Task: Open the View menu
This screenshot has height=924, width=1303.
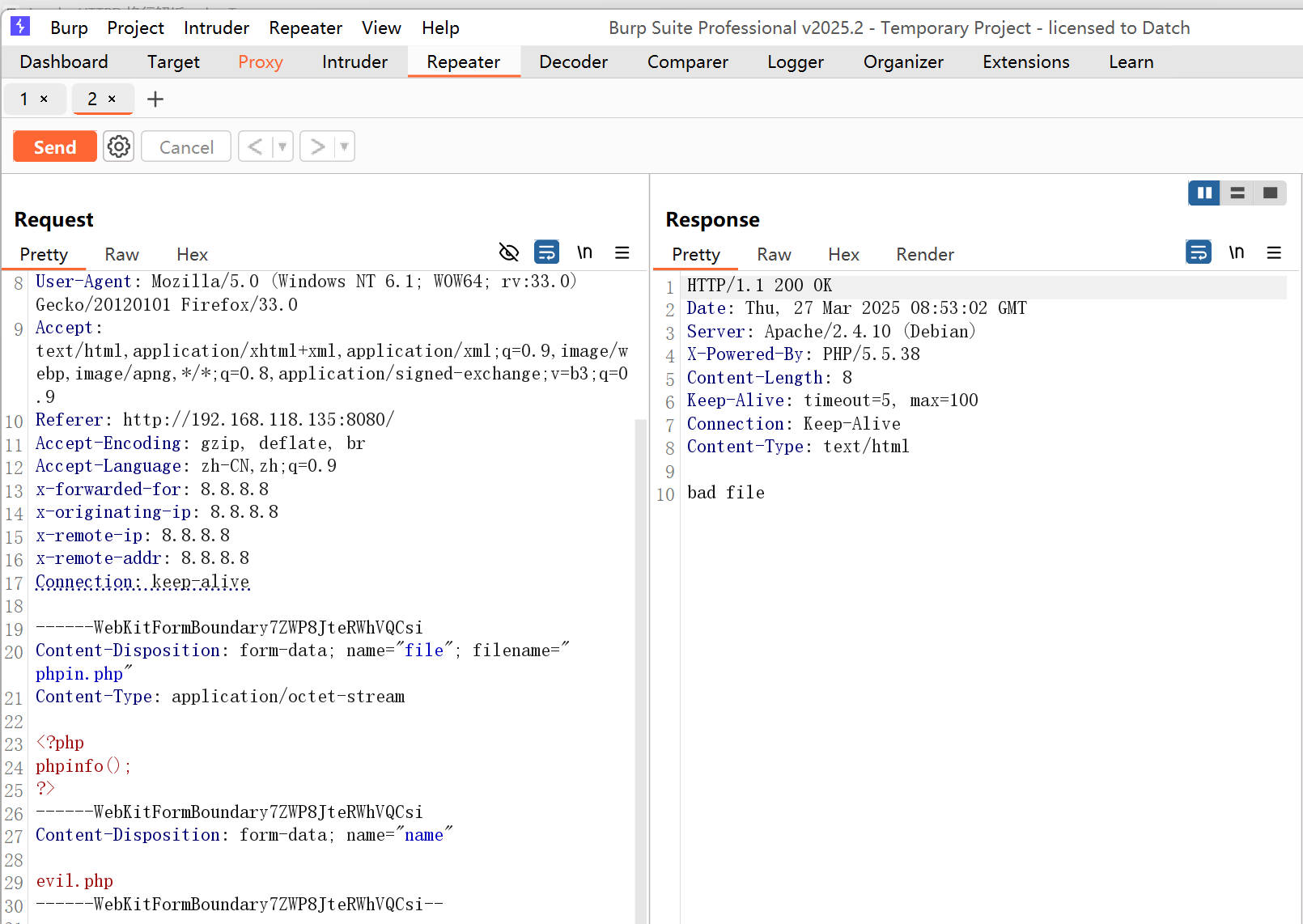Action: (381, 28)
